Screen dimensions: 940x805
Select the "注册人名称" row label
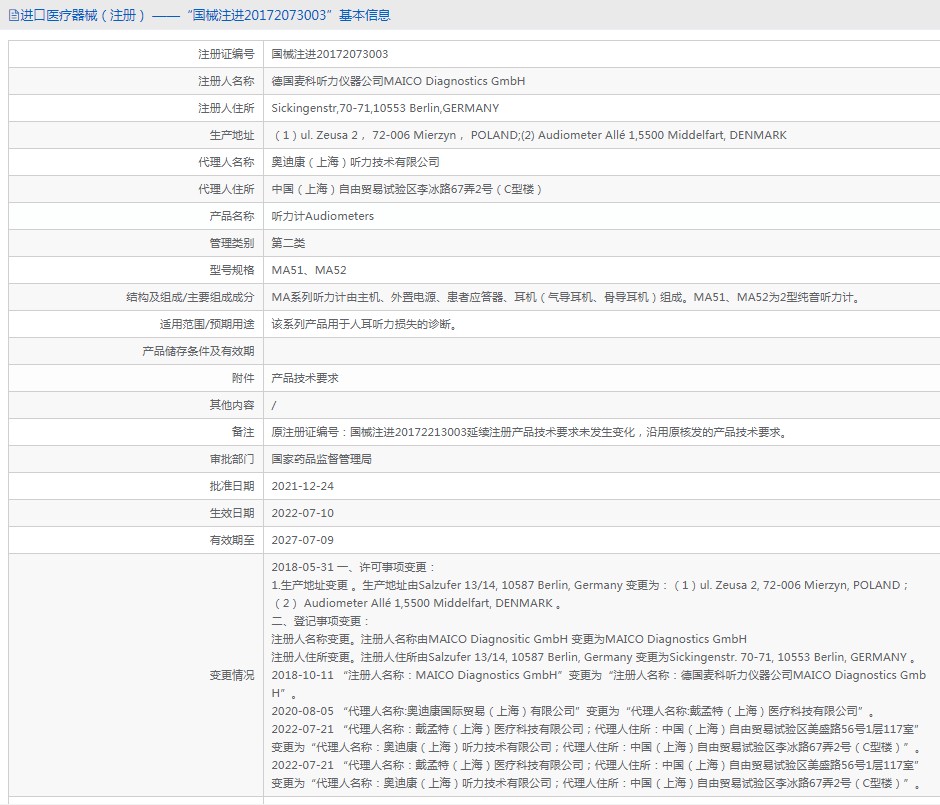[226, 82]
